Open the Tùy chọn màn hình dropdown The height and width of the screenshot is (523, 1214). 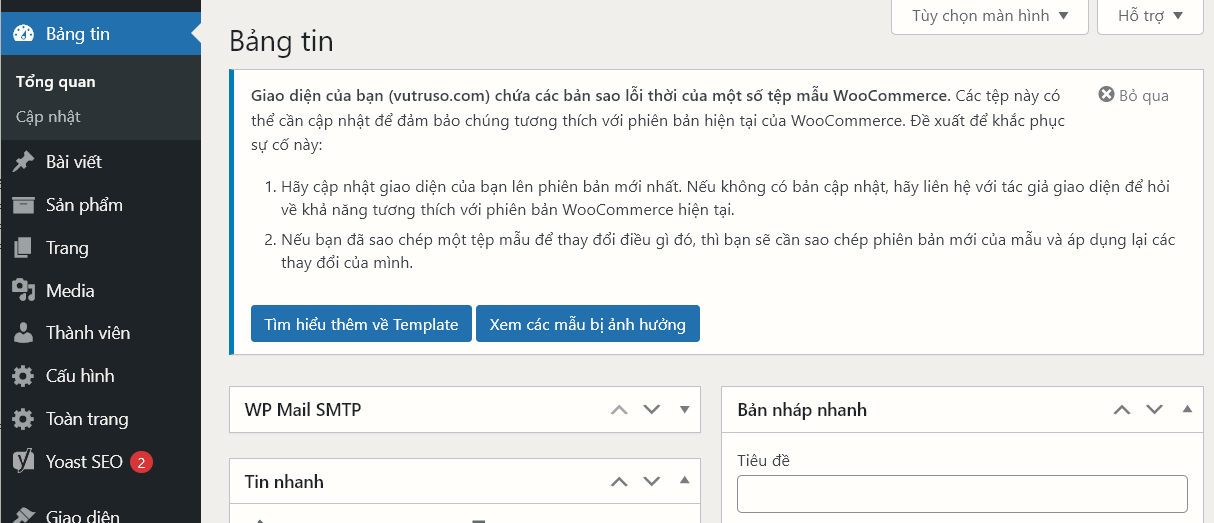[990, 16]
